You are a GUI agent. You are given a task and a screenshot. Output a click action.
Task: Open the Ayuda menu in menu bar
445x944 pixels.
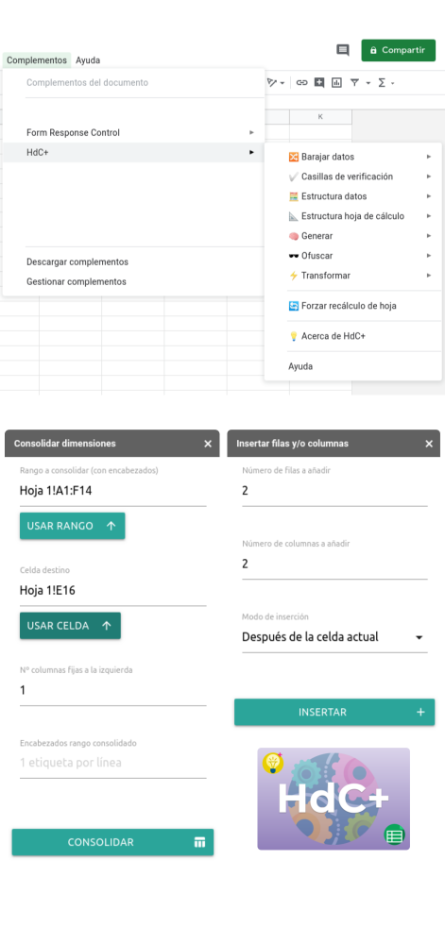(x=88, y=60)
